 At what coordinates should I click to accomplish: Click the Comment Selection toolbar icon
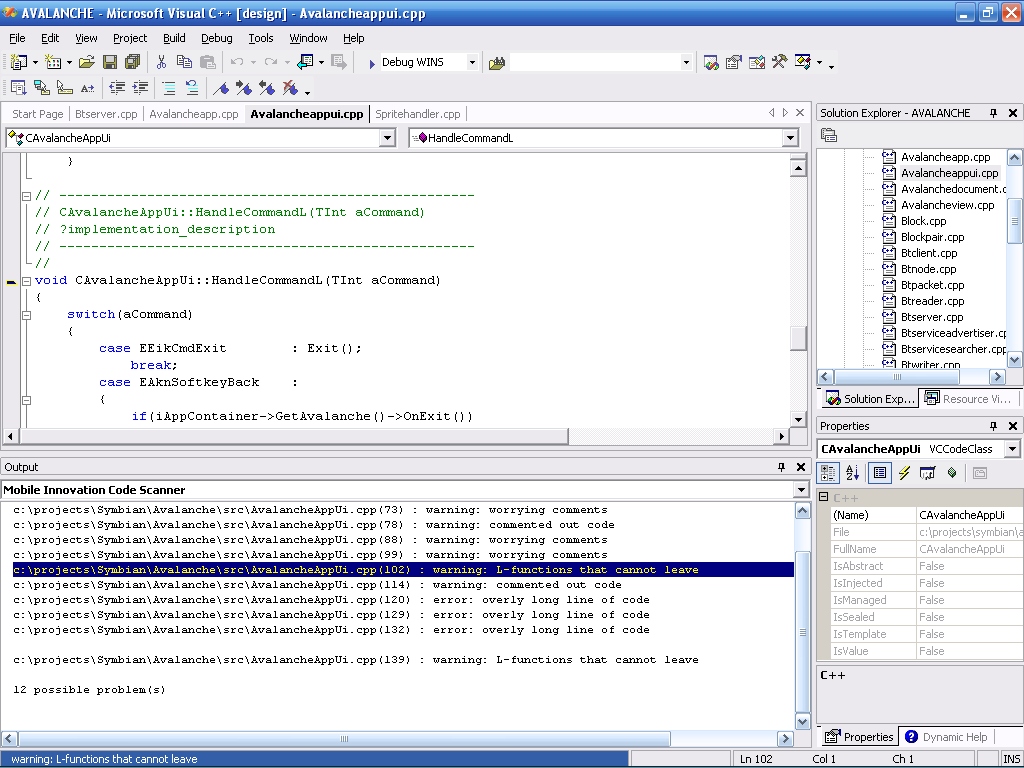(169, 88)
